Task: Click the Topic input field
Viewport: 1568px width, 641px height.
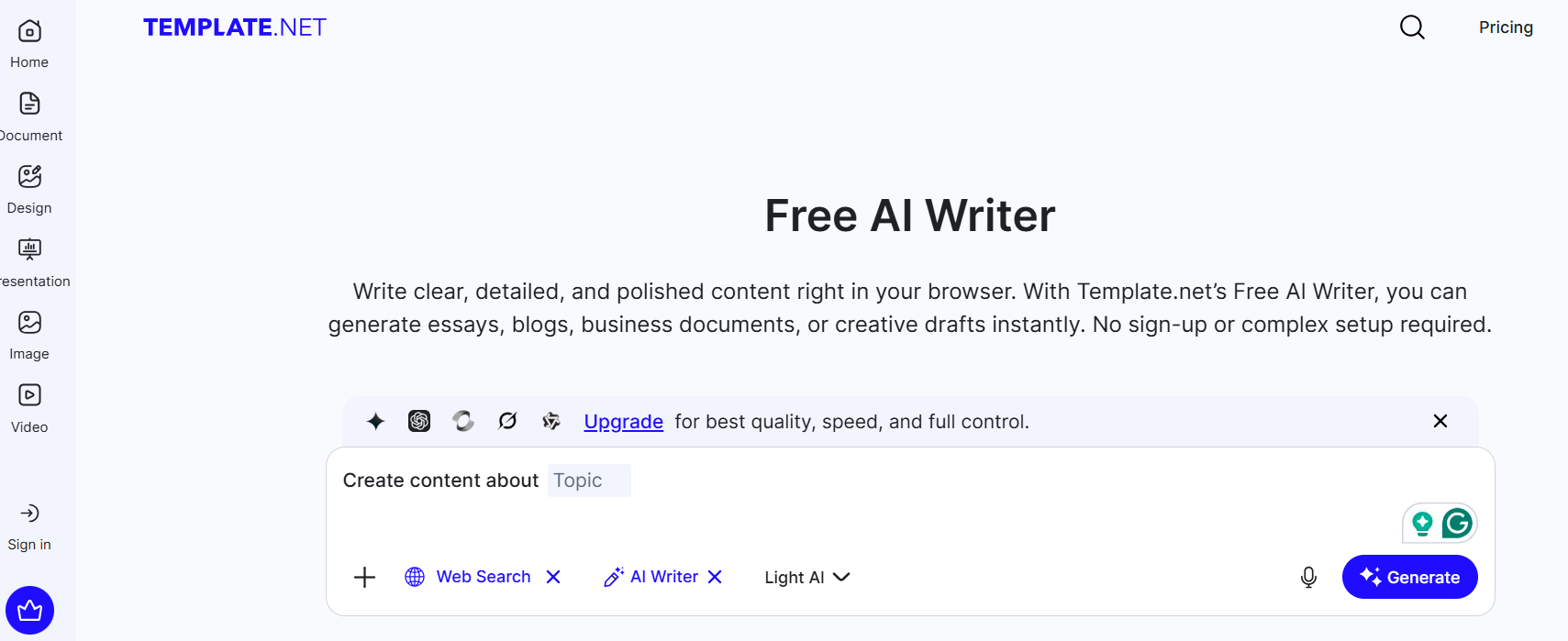Action: click(588, 480)
